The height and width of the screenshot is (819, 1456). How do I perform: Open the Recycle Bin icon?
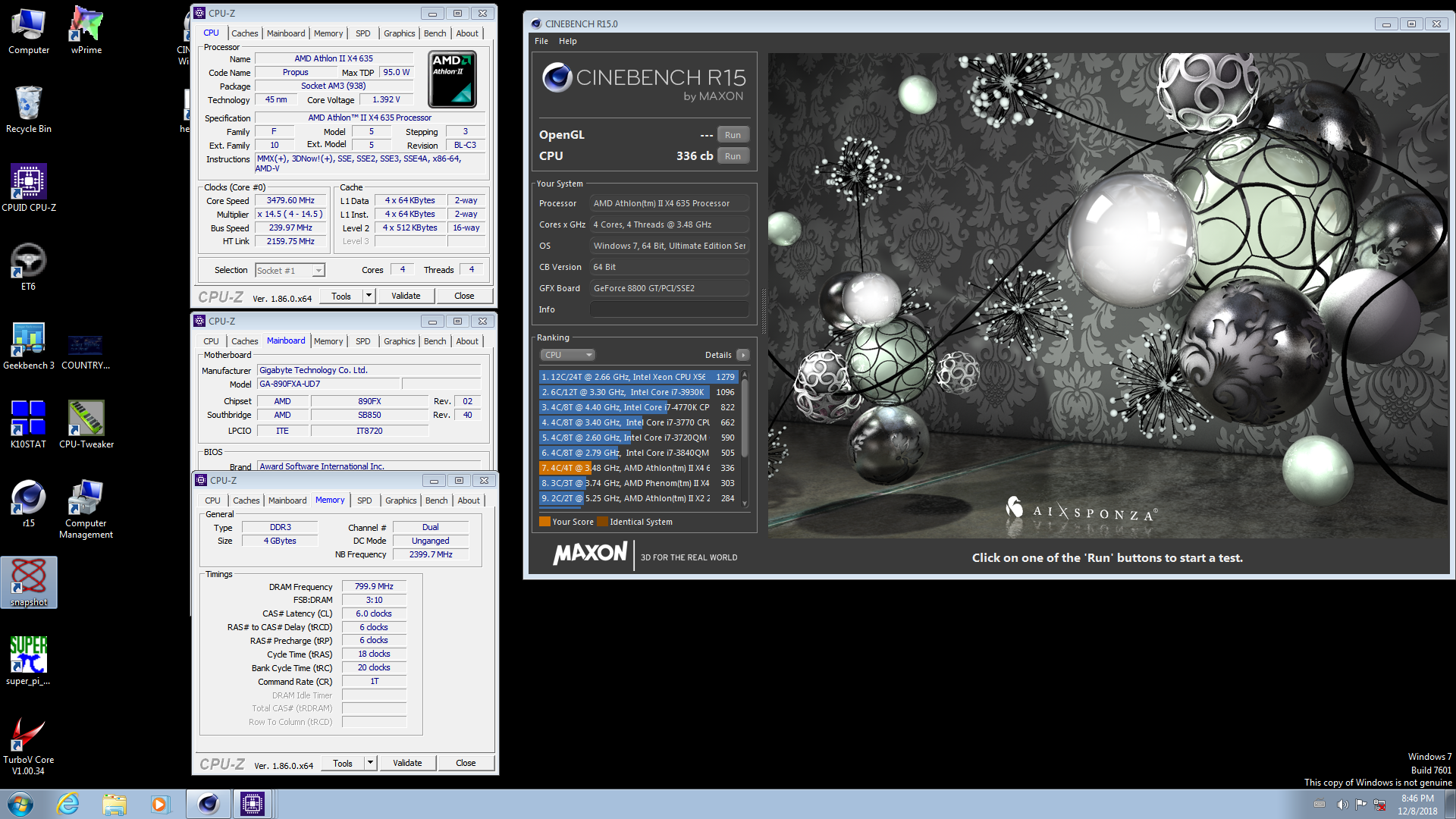29,108
